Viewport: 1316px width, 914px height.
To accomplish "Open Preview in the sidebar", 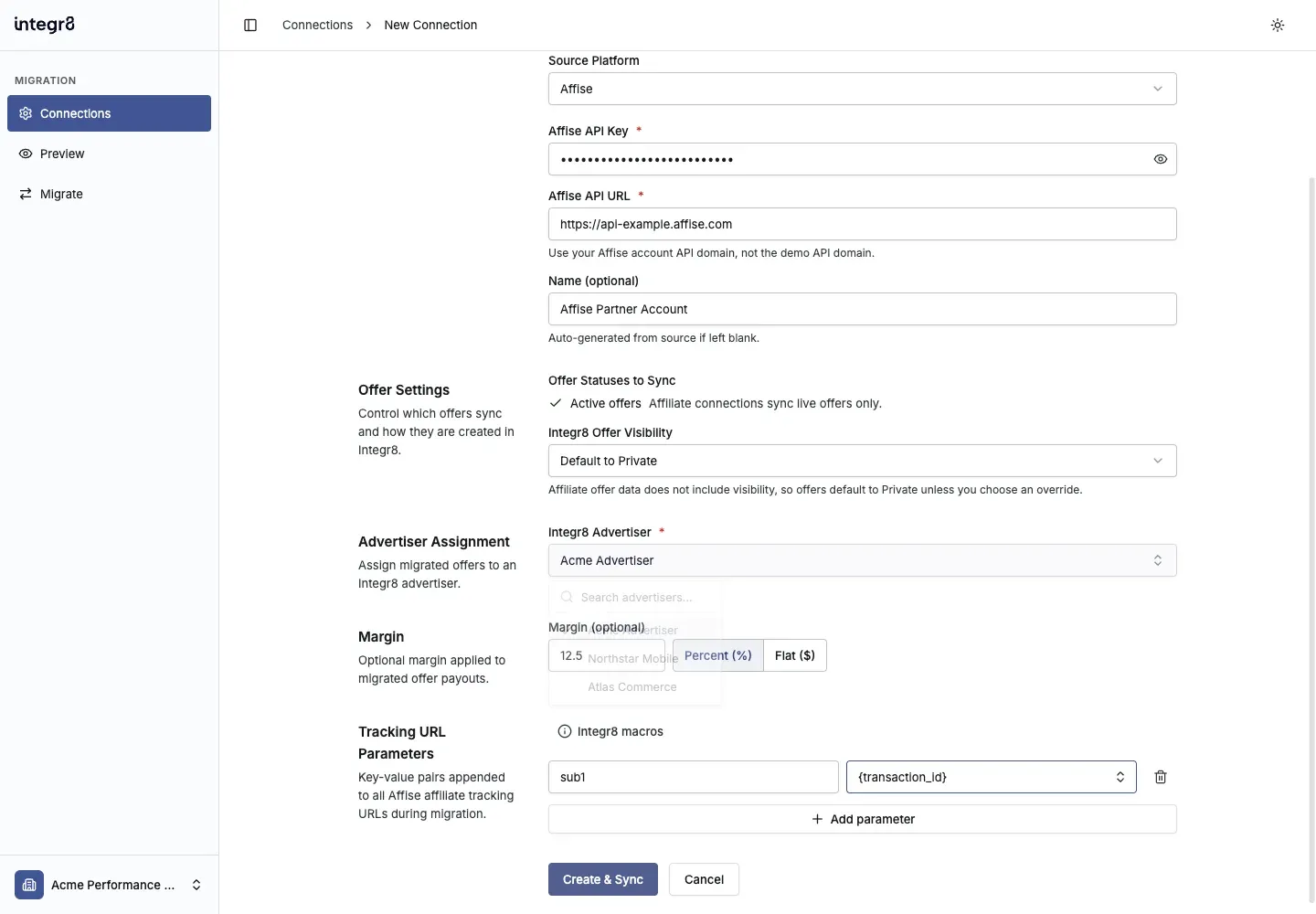I will tap(109, 154).
